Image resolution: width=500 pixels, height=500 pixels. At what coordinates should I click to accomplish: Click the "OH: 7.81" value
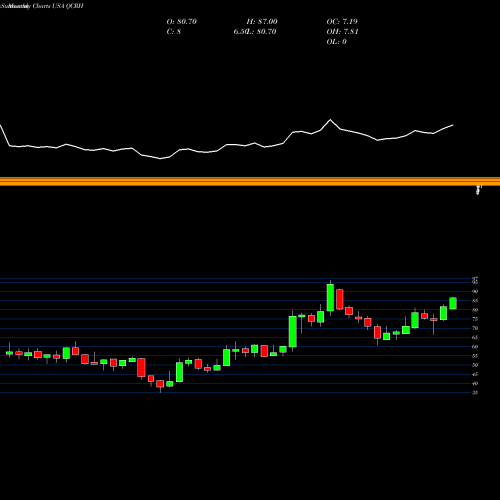click(342, 32)
